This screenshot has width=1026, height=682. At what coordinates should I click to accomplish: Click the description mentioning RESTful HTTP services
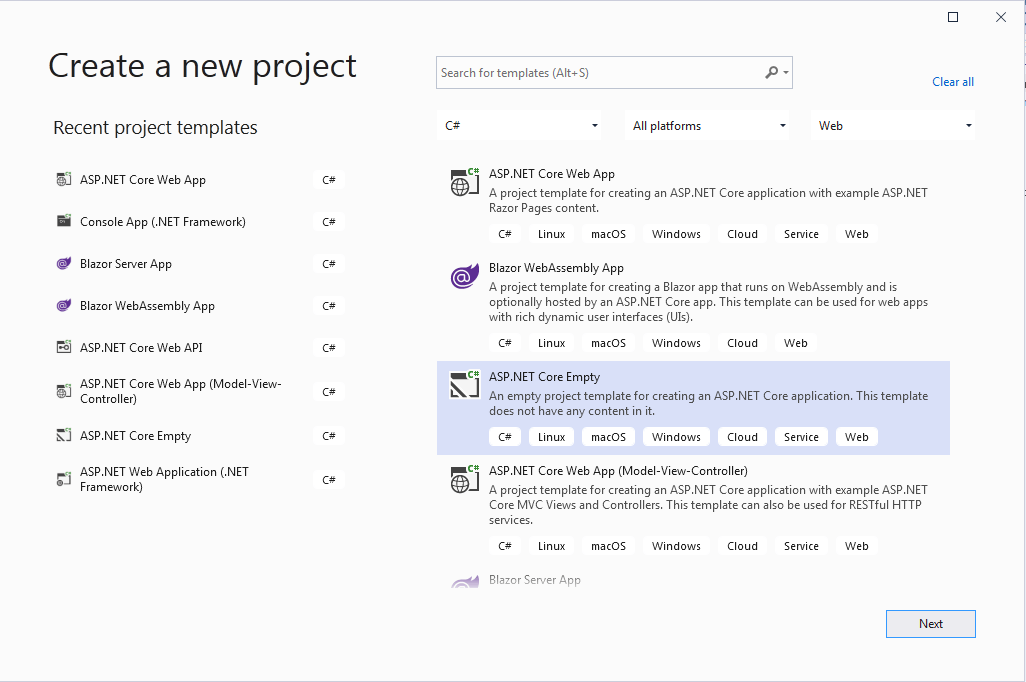coord(708,505)
